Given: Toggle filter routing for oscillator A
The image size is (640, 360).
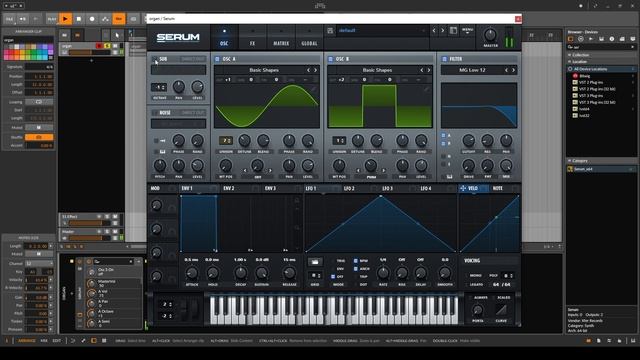Looking at the screenshot, I should click(x=444, y=136).
